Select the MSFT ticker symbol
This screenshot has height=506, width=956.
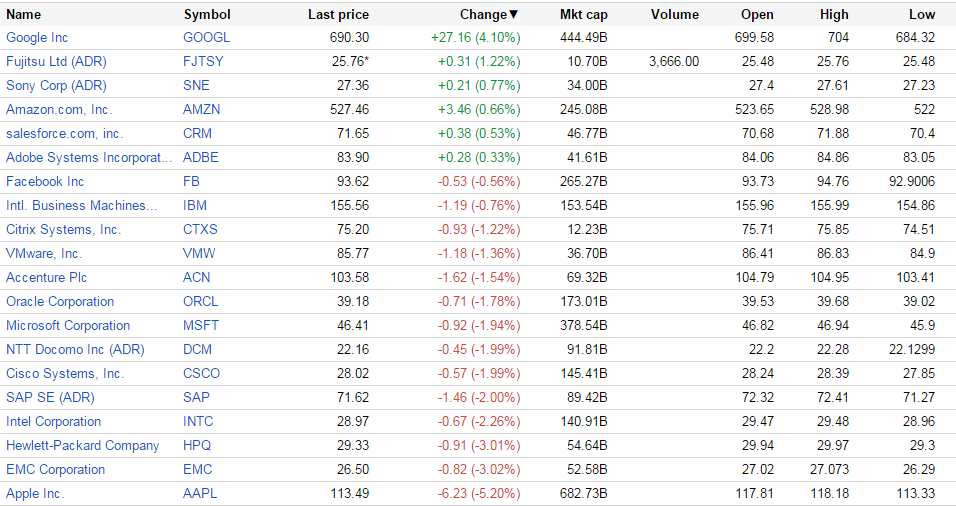[201, 325]
